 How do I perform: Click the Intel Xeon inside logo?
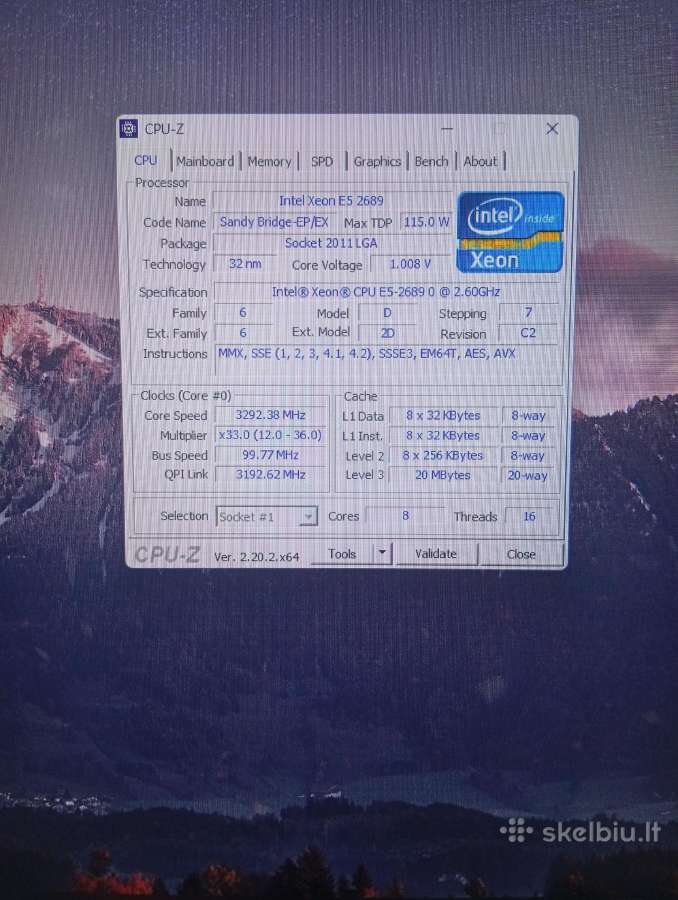510,232
